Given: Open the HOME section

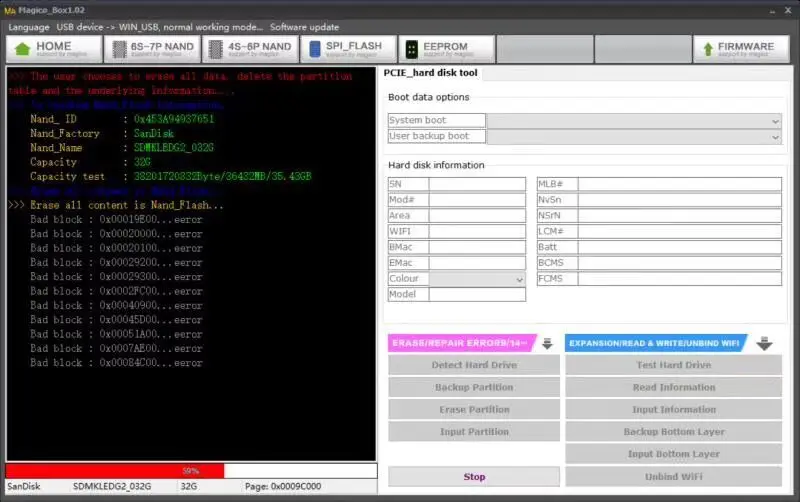Looking at the screenshot, I should click(x=54, y=49).
